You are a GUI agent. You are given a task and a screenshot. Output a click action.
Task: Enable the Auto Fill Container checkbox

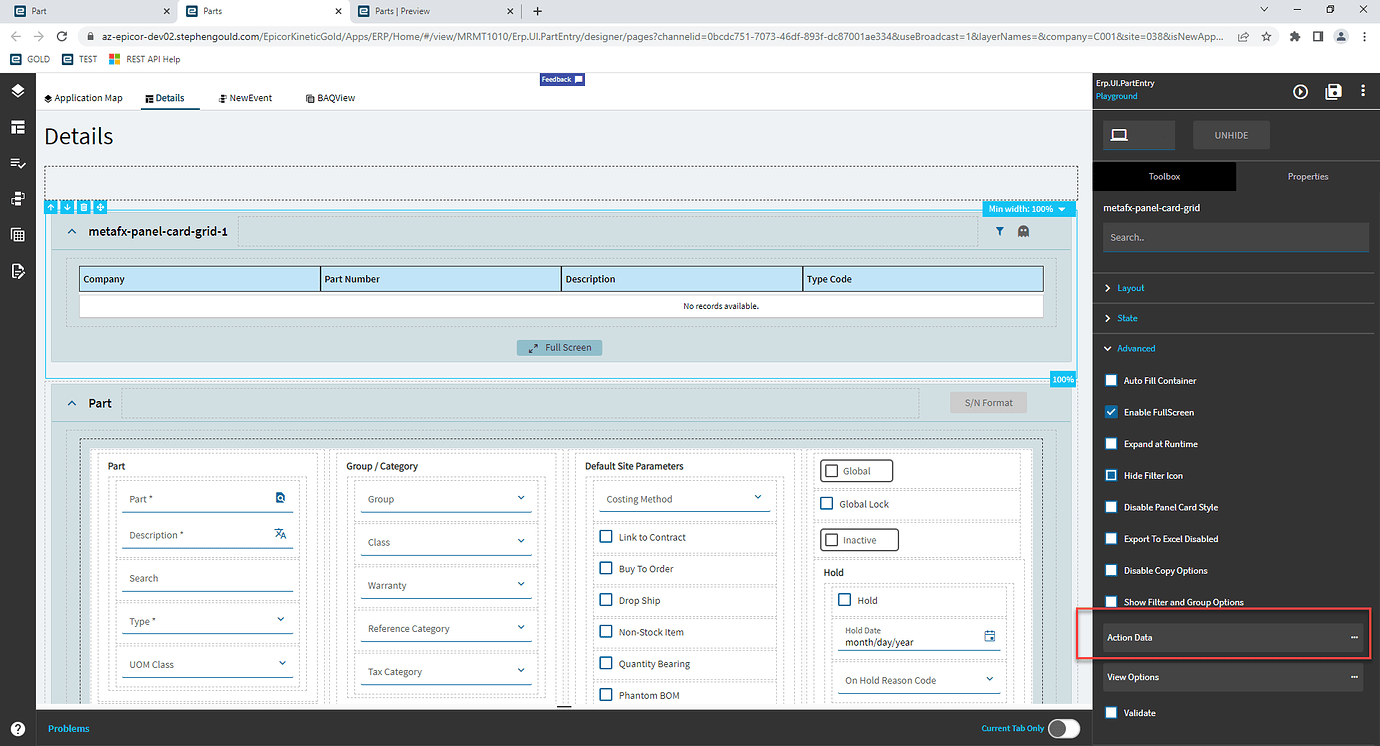tap(1111, 380)
